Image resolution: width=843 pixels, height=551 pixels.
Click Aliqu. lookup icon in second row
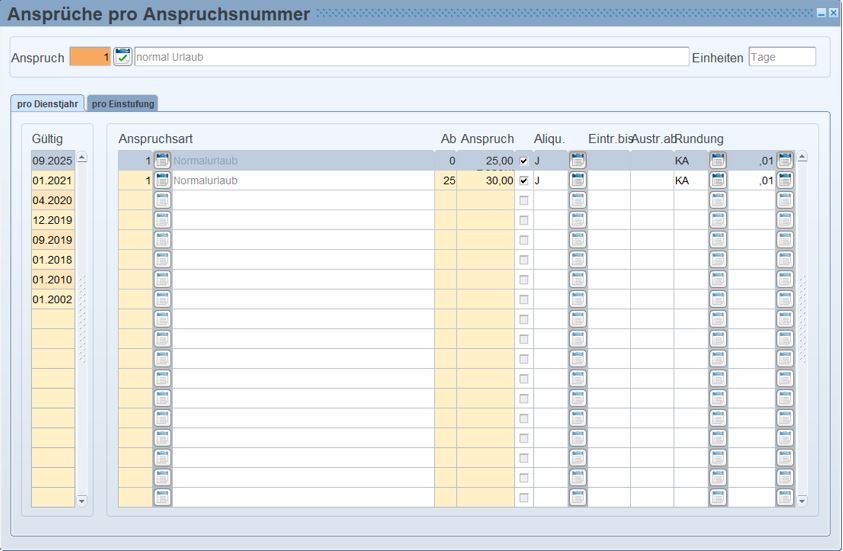pyautogui.click(x=577, y=180)
